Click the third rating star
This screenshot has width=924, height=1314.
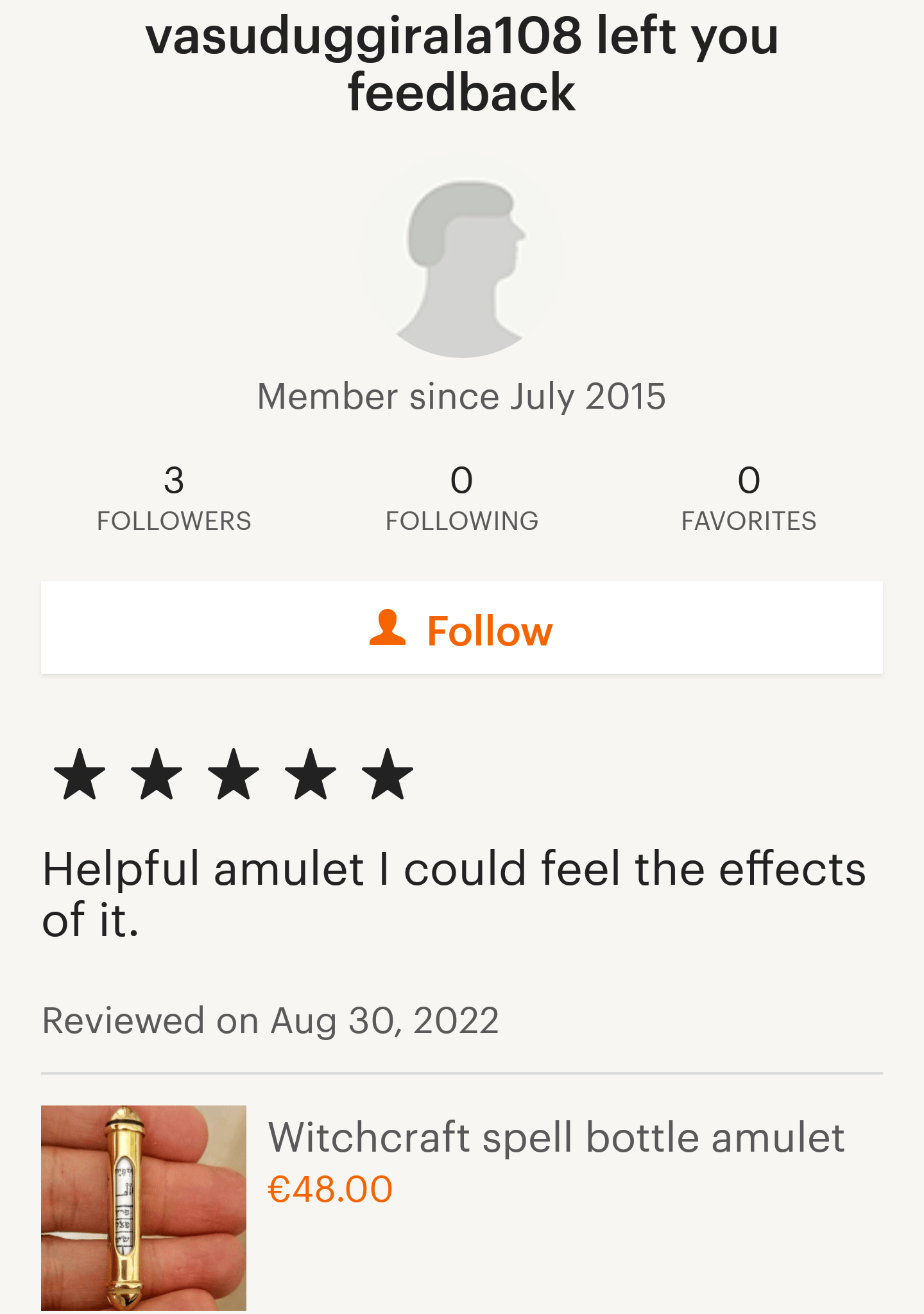[234, 774]
